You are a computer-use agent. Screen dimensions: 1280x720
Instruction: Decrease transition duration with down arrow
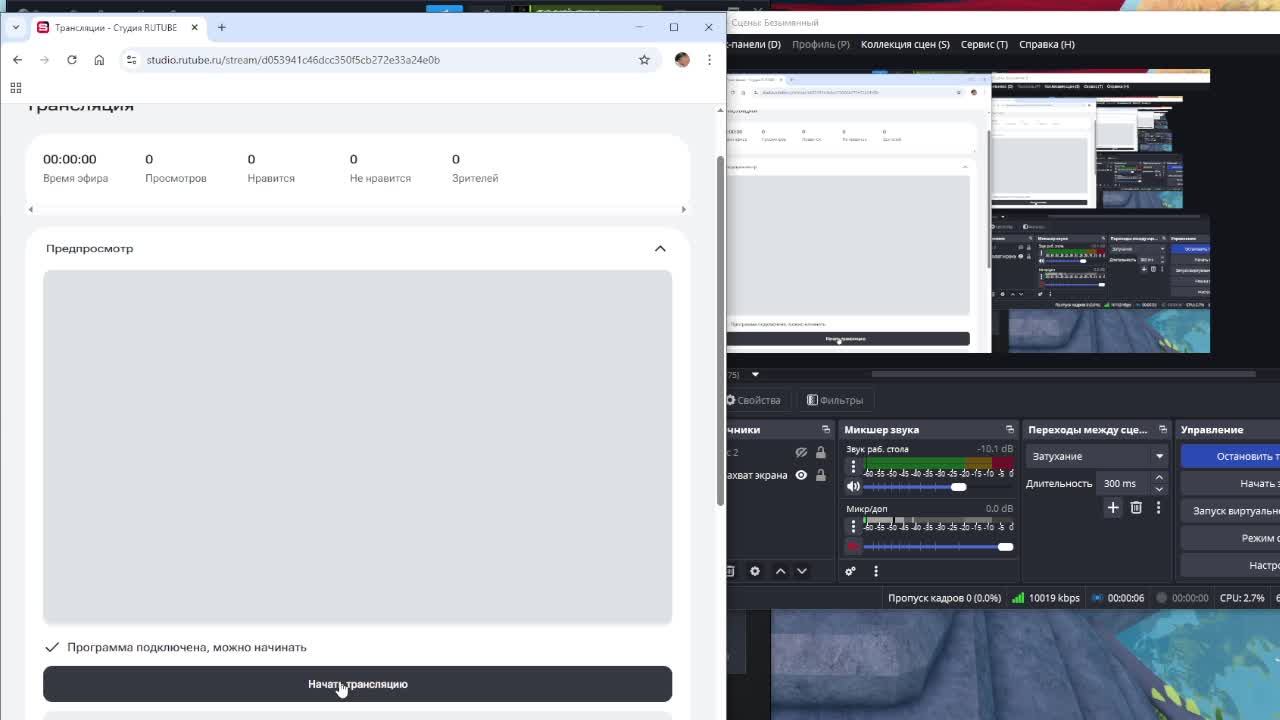click(x=1159, y=489)
